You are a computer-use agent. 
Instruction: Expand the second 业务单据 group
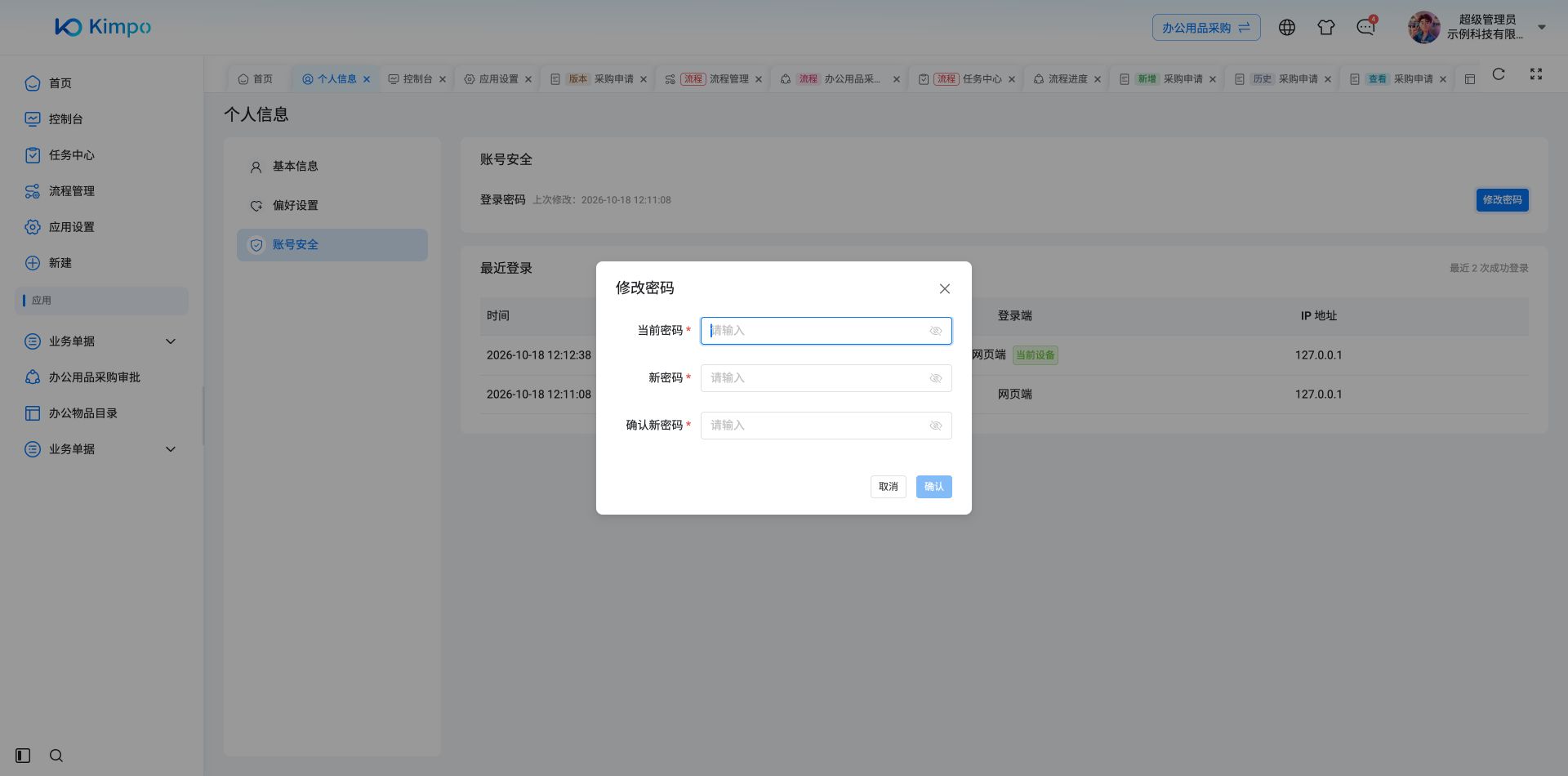coord(102,449)
